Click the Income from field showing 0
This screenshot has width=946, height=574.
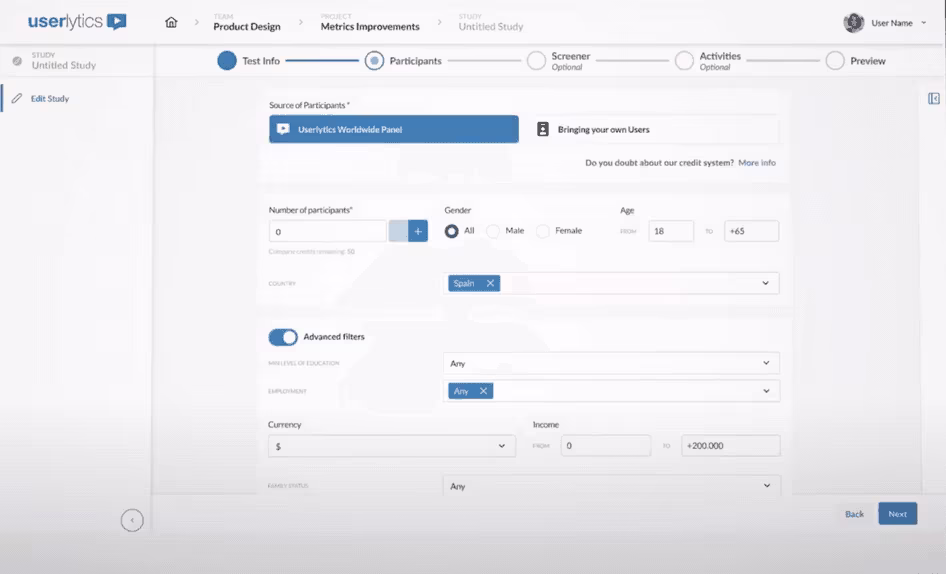click(606, 446)
